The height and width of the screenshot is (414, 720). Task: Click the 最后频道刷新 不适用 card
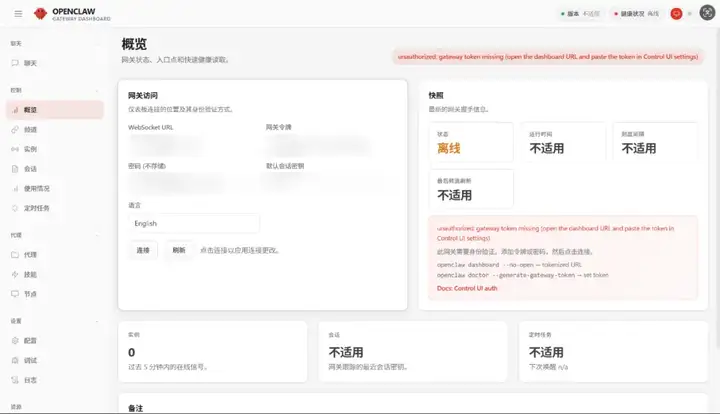(471, 189)
